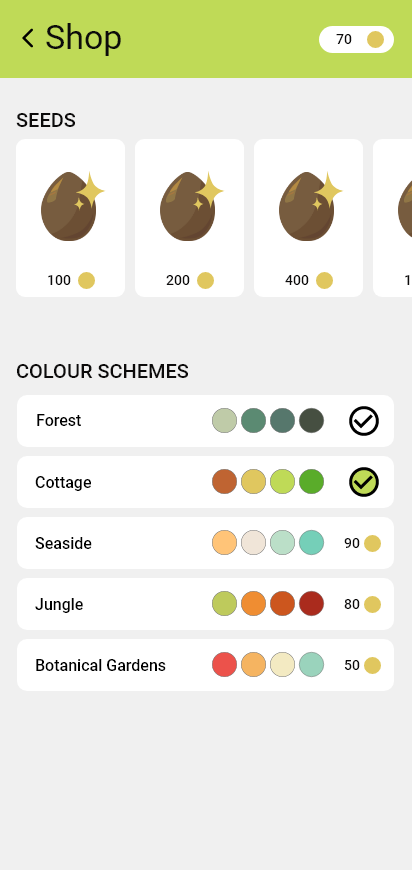Click the brown-orange Cottage swatch
Viewport: 412px width, 870px height.
(x=224, y=482)
